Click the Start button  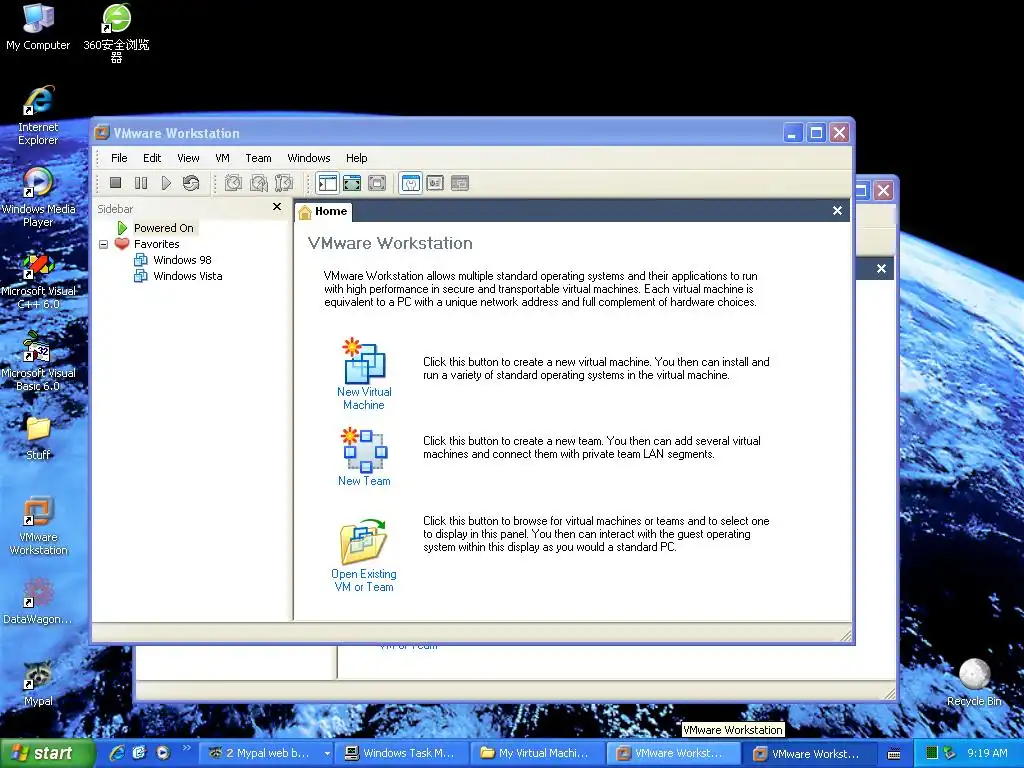46,754
